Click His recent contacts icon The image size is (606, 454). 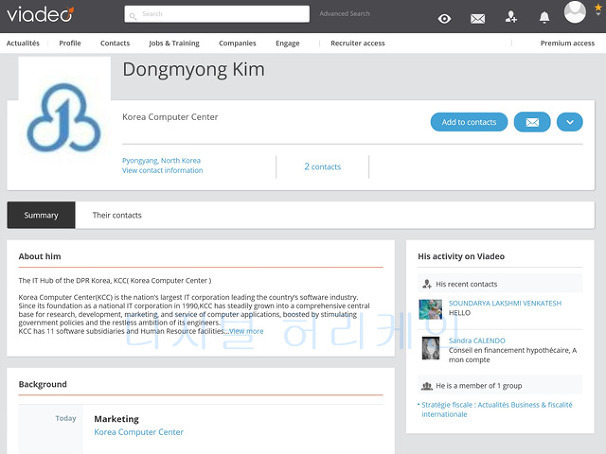[x=427, y=284]
